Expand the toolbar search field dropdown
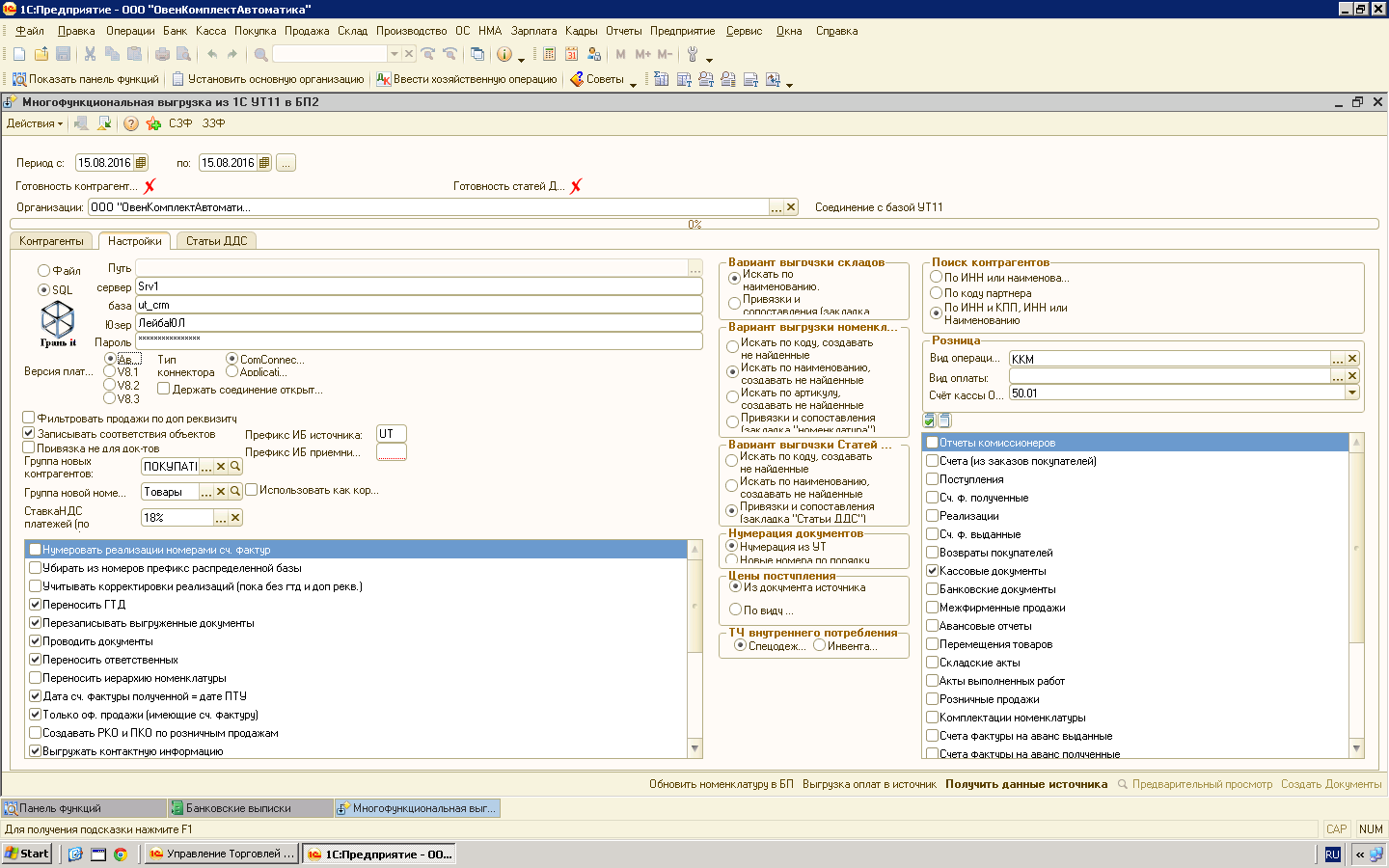The height and width of the screenshot is (868, 1389). click(x=394, y=55)
